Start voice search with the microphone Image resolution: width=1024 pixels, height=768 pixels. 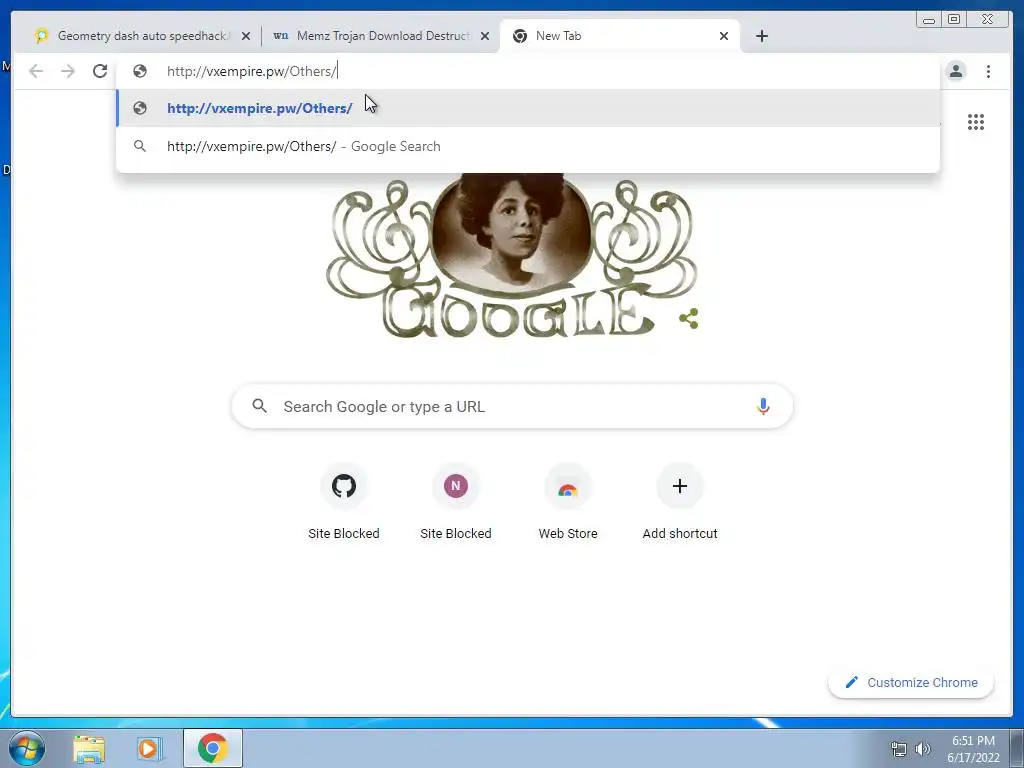pyautogui.click(x=763, y=406)
